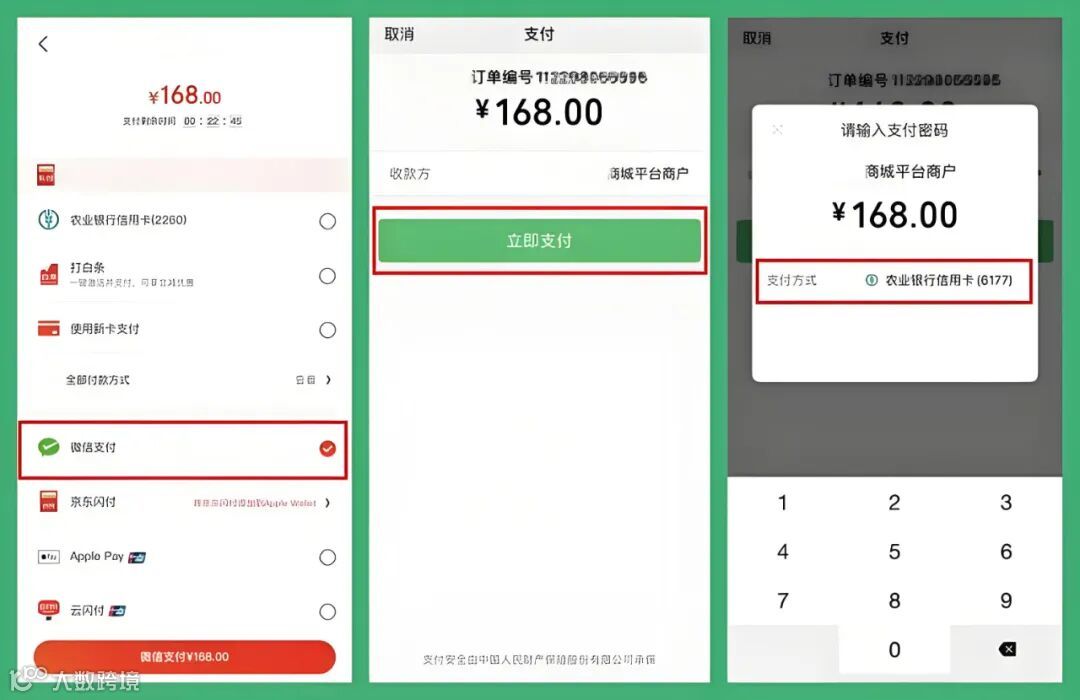Click the Apple Pay logo icon
Viewport: 1080px width, 700px height.
click(48, 557)
